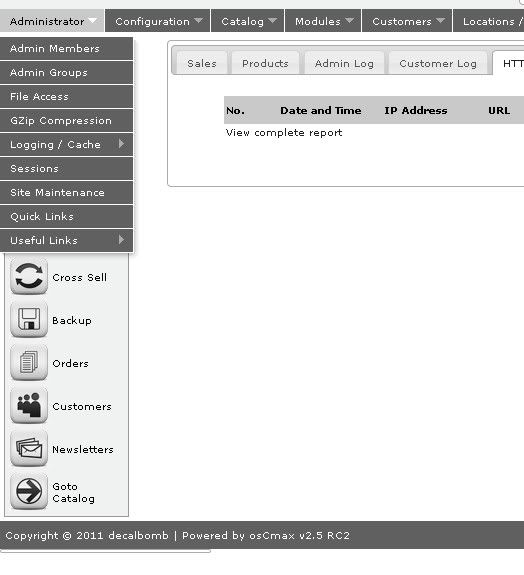524x575 pixels.
Task: Switch to the Sales tab
Action: pyautogui.click(x=202, y=63)
